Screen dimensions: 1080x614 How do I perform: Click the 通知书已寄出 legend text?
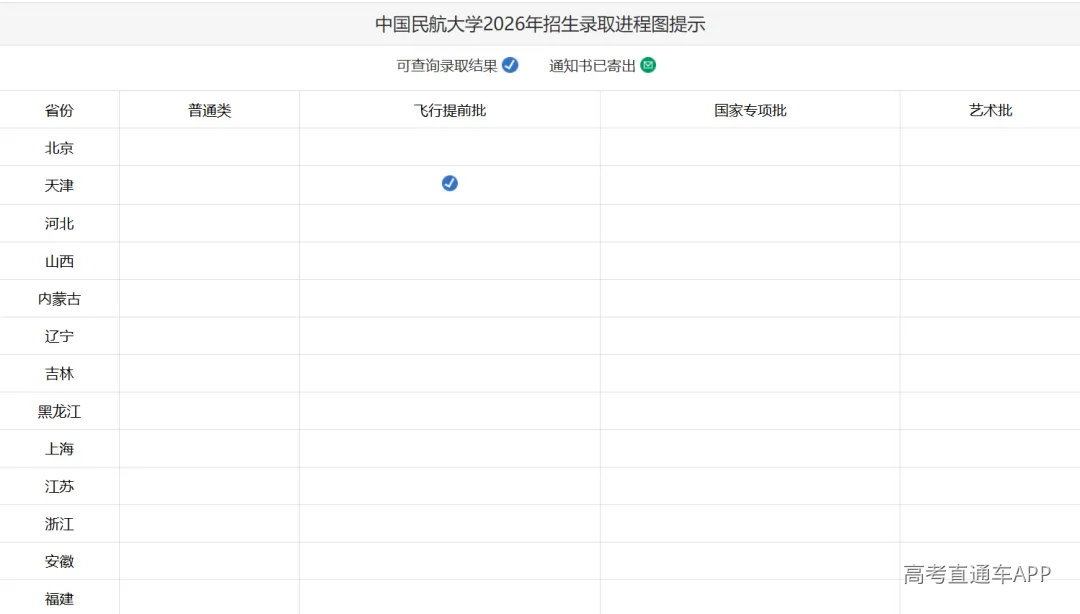(x=592, y=65)
